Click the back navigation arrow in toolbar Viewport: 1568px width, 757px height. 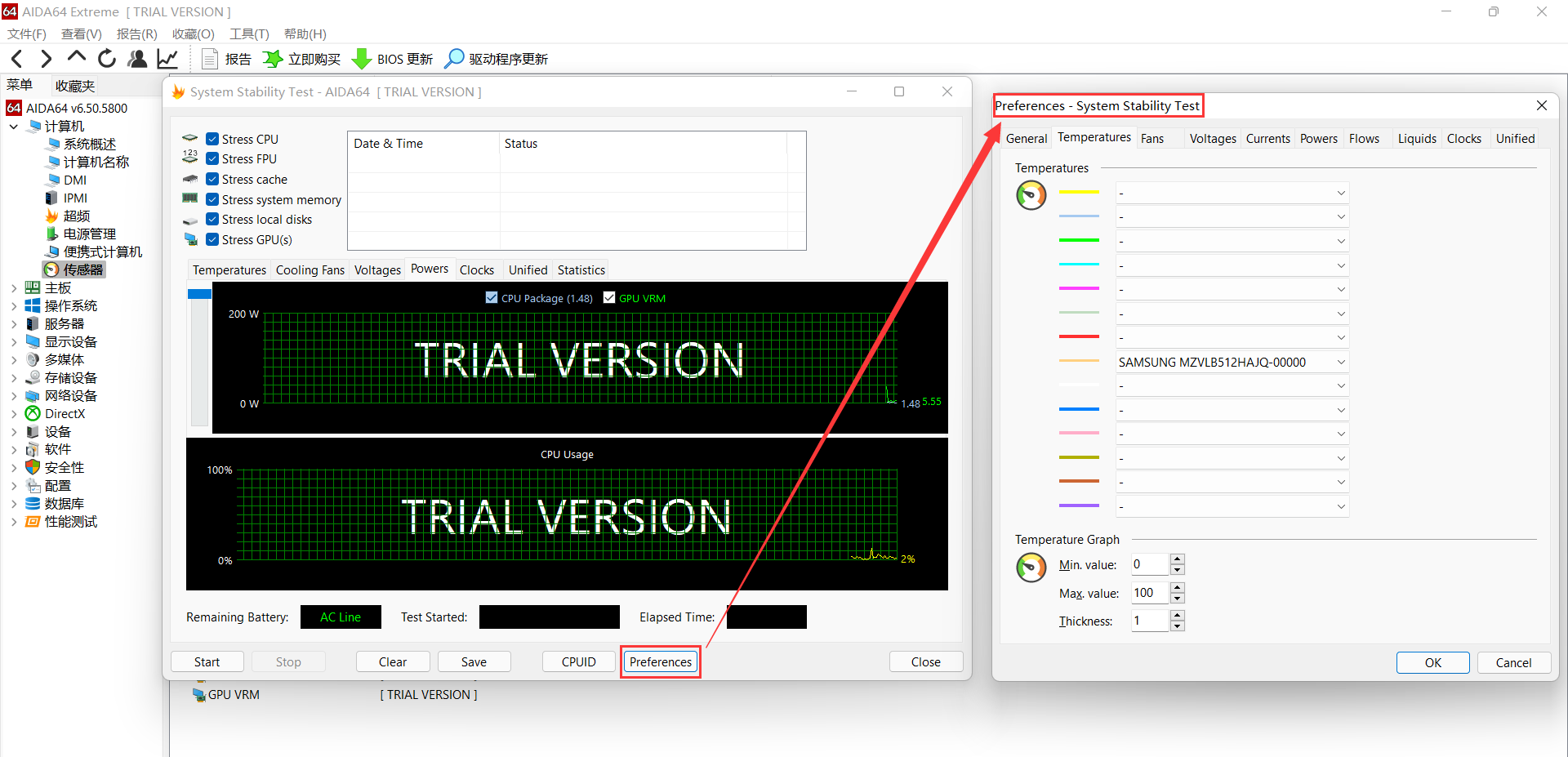pos(17,59)
